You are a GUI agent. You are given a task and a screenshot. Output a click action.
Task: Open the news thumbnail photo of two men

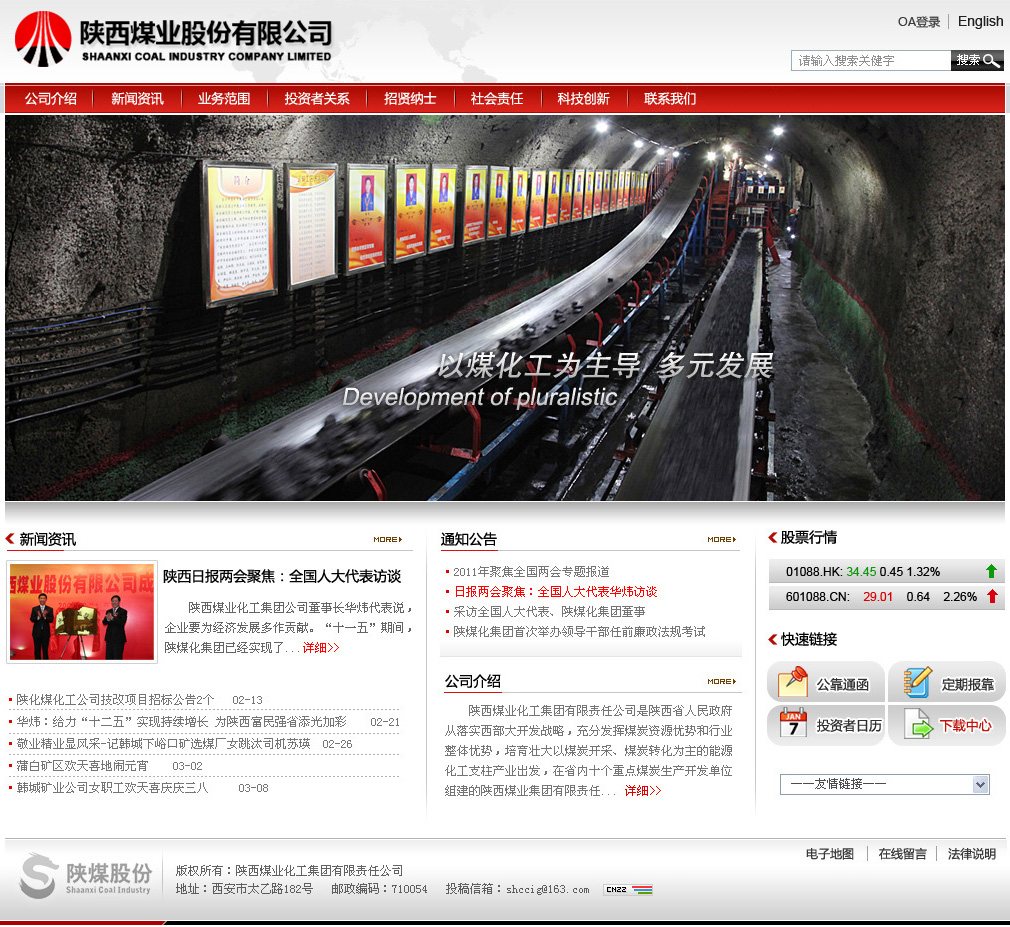click(x=82, y=611)
